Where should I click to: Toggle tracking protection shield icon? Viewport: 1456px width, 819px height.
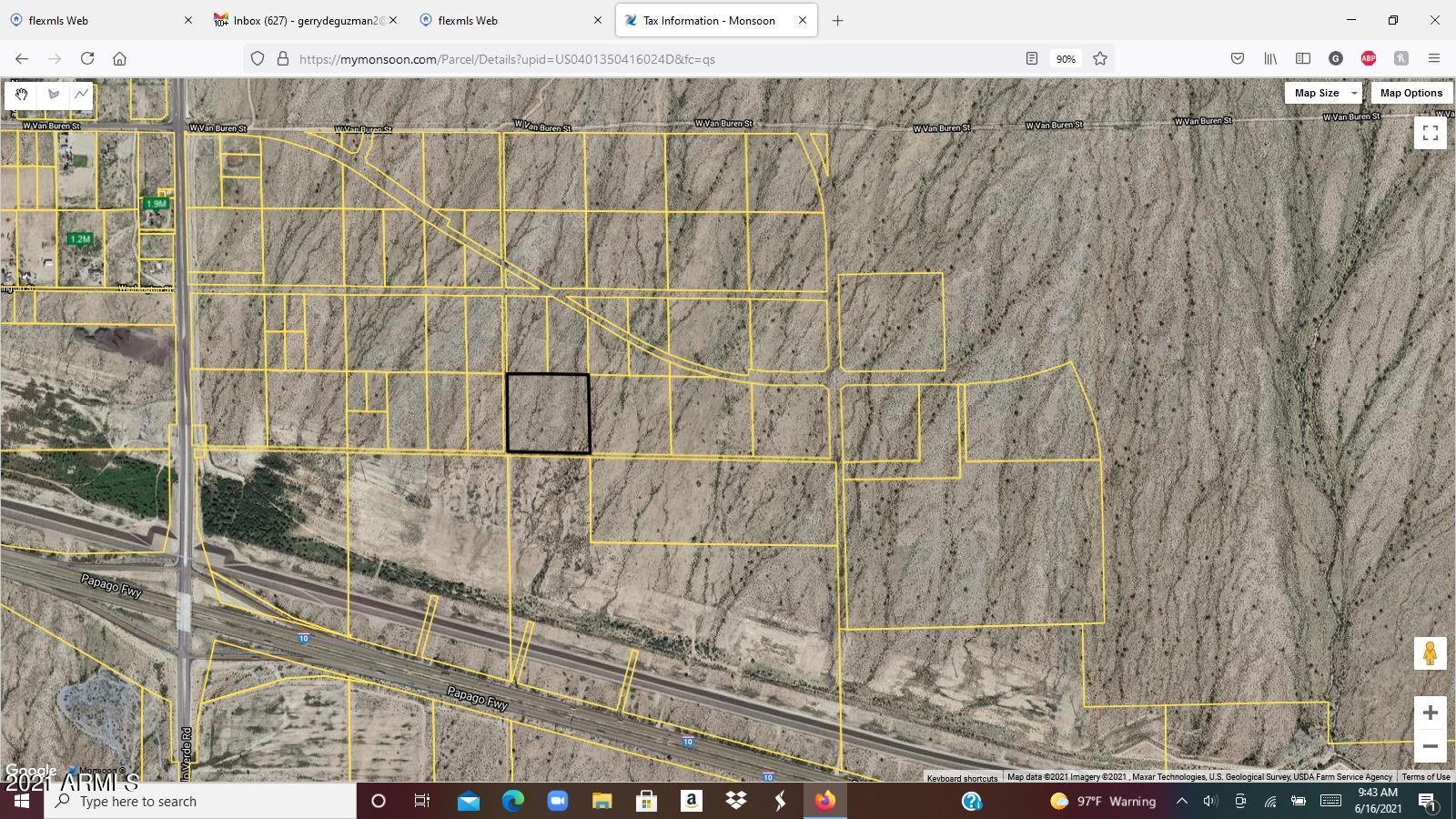click(x=258, y=57)
